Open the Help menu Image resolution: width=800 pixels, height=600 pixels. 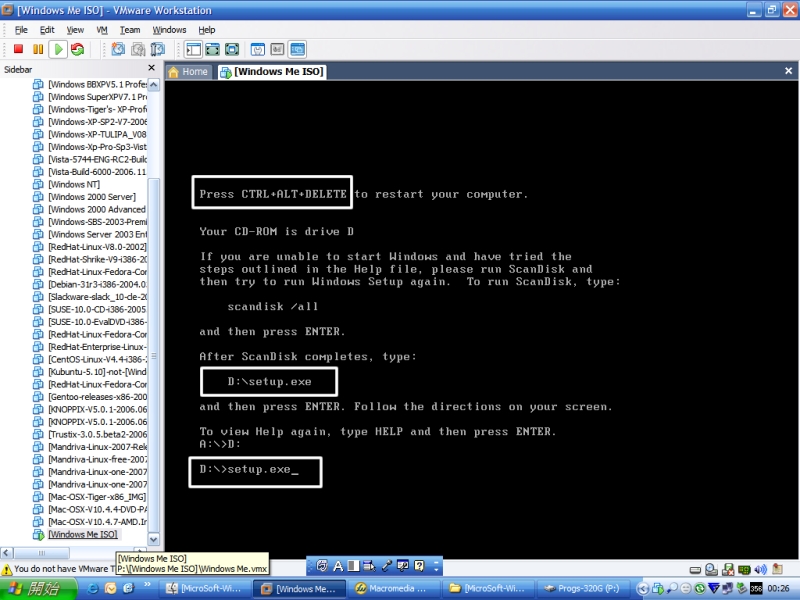tap(207, 30)
